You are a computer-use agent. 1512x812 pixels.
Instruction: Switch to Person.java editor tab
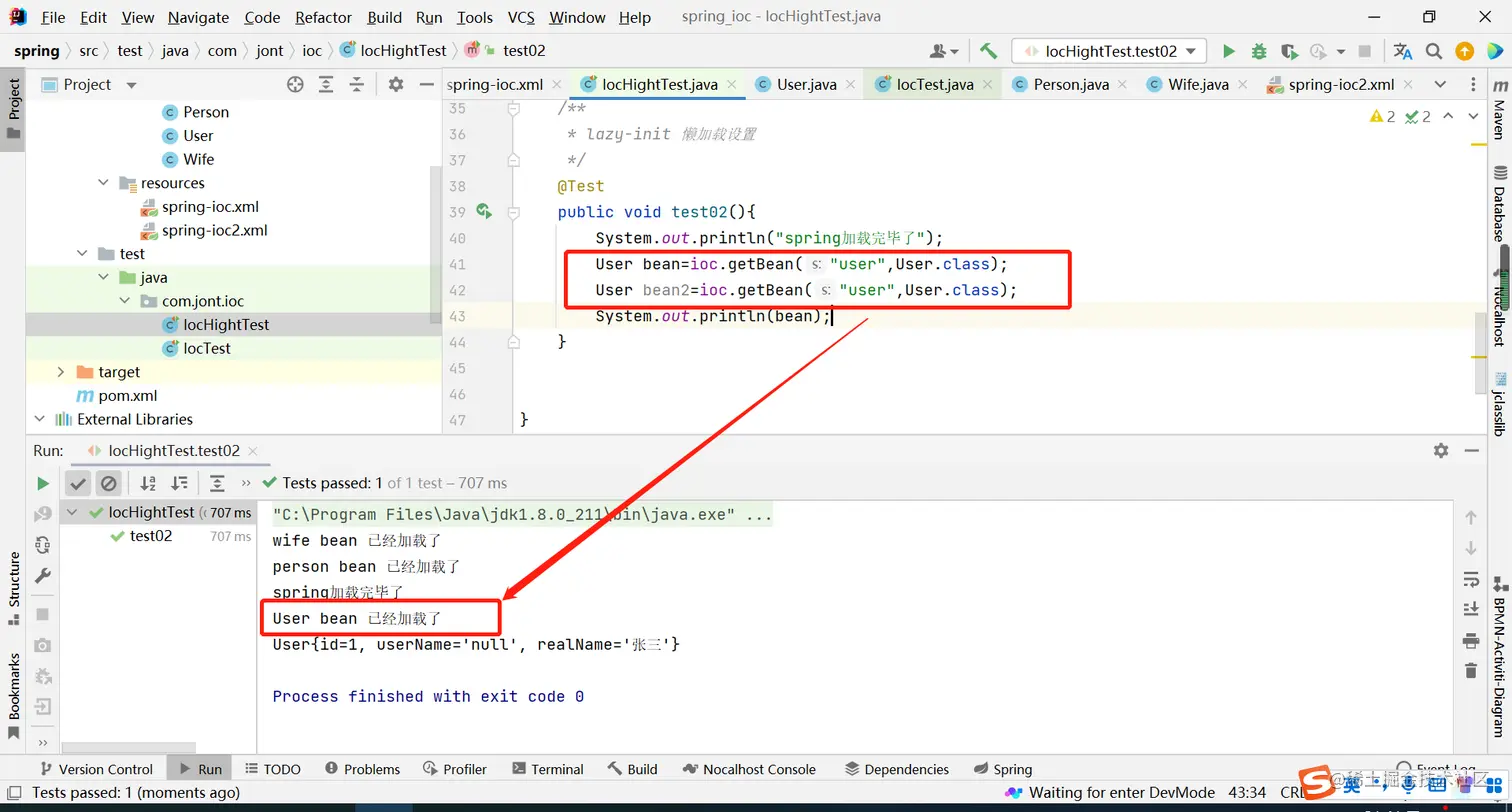point(1071,85)
